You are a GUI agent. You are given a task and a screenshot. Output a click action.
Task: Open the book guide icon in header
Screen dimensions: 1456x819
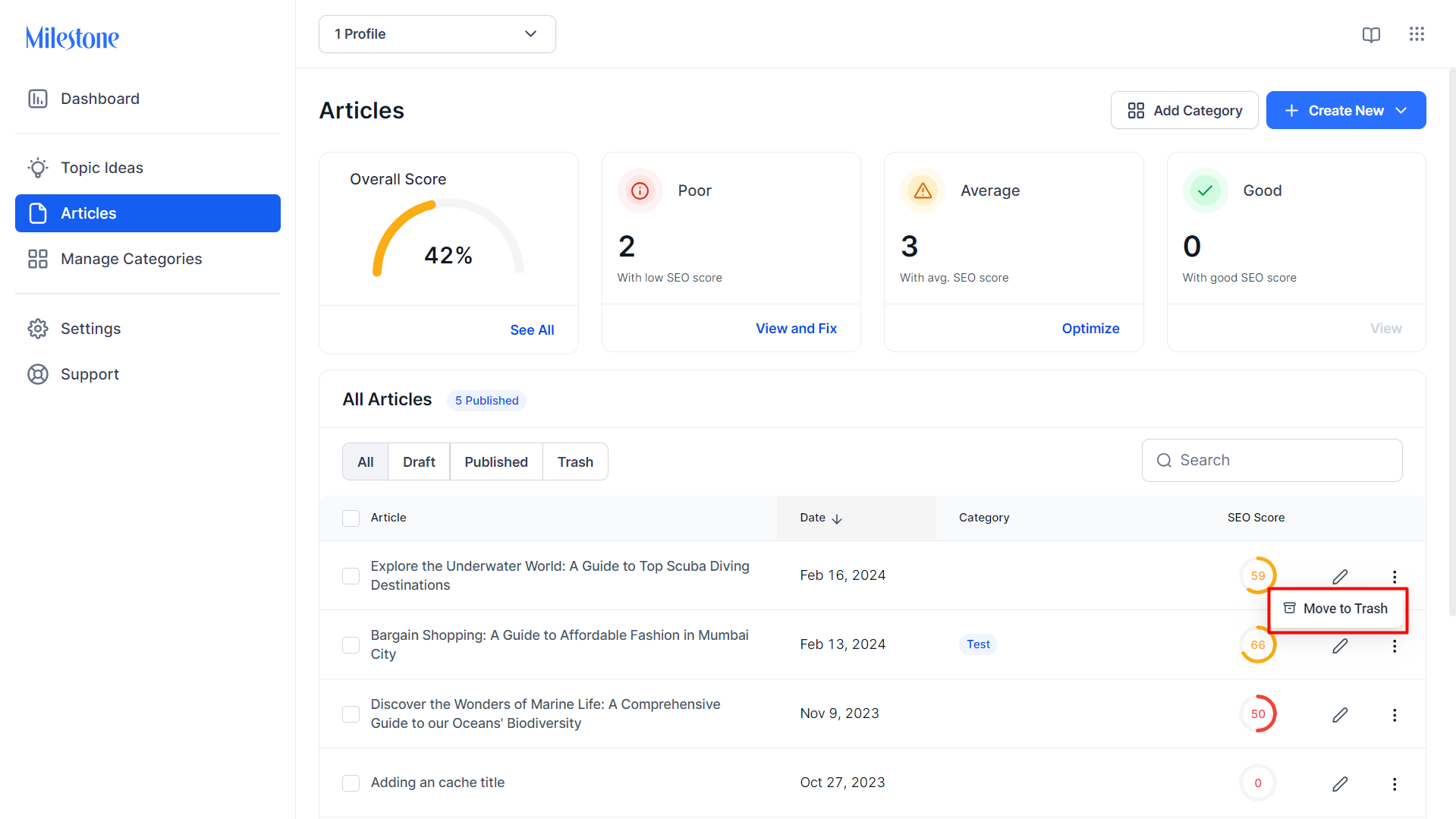(1371, 34)
